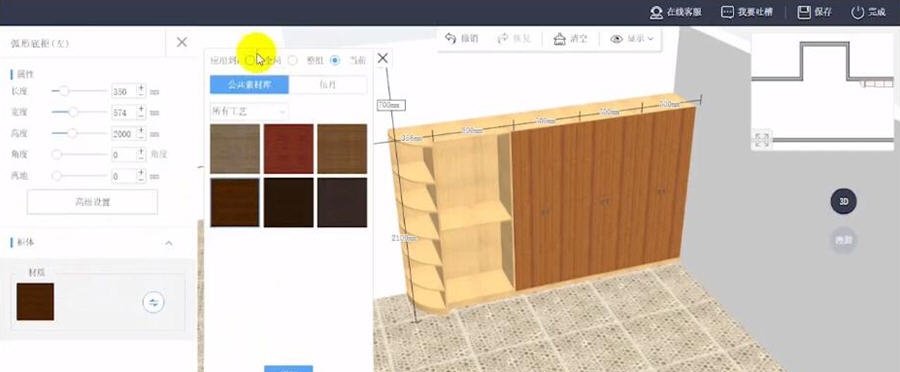
Task: Save the design with 保存
Action: click(x=814, y=12)
